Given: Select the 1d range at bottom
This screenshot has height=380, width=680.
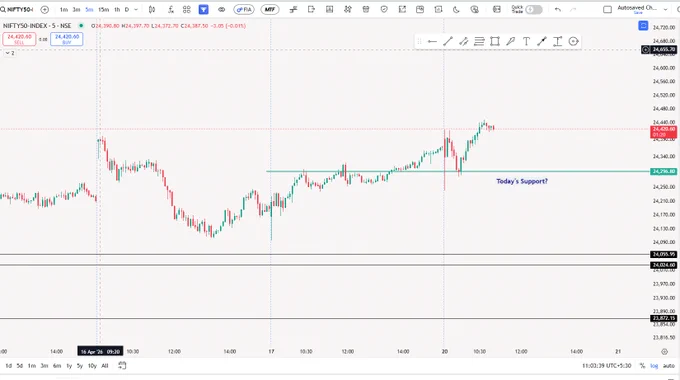Looking at the screenshot, I should [x=8, y=366].
